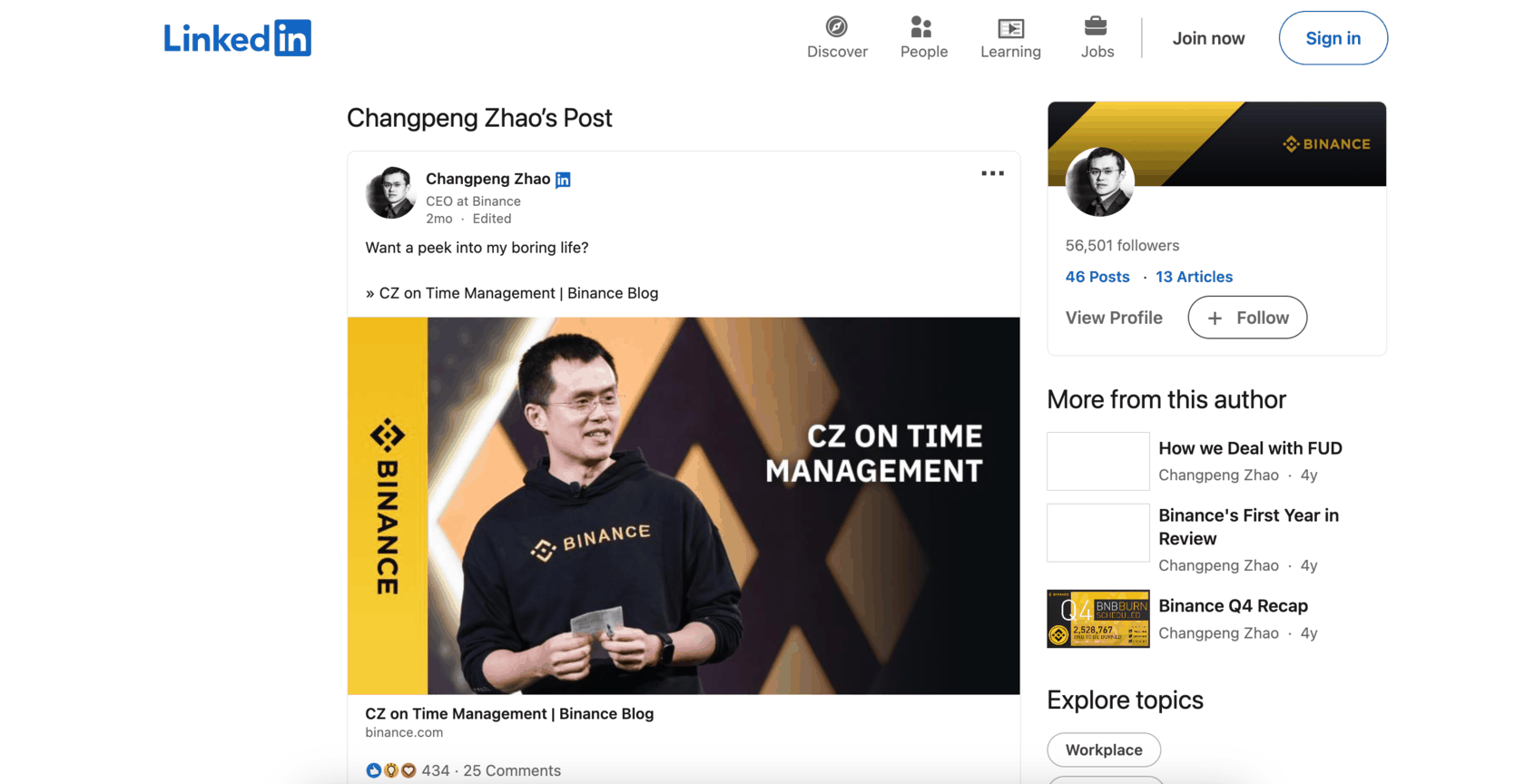The width and height of the screenshot is (1525, 784).
Task: Click the LinkedIn logo
Action: click(x=237, y=38)
